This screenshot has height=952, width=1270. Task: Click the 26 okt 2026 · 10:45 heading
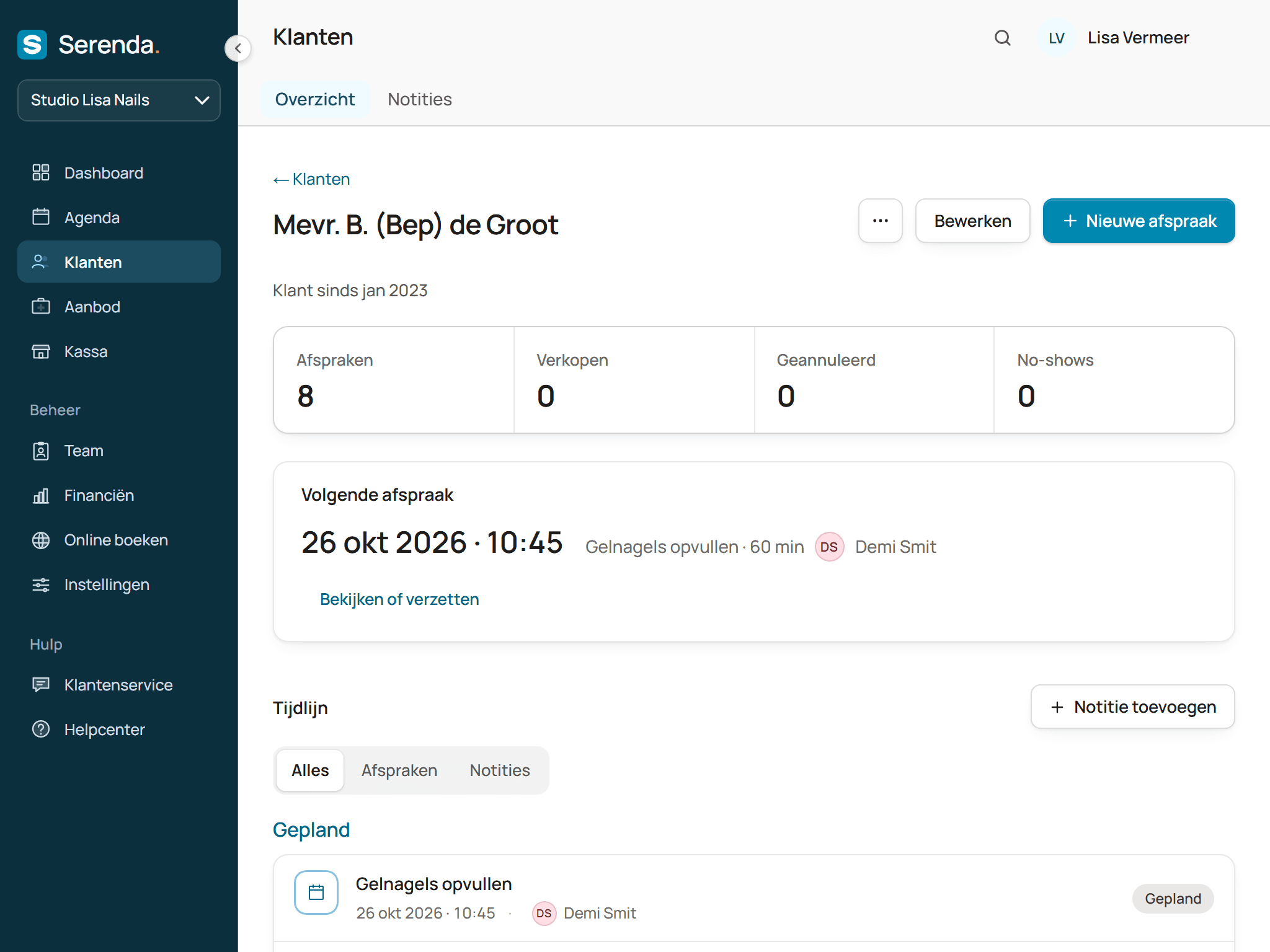click(x=432, y=543)
